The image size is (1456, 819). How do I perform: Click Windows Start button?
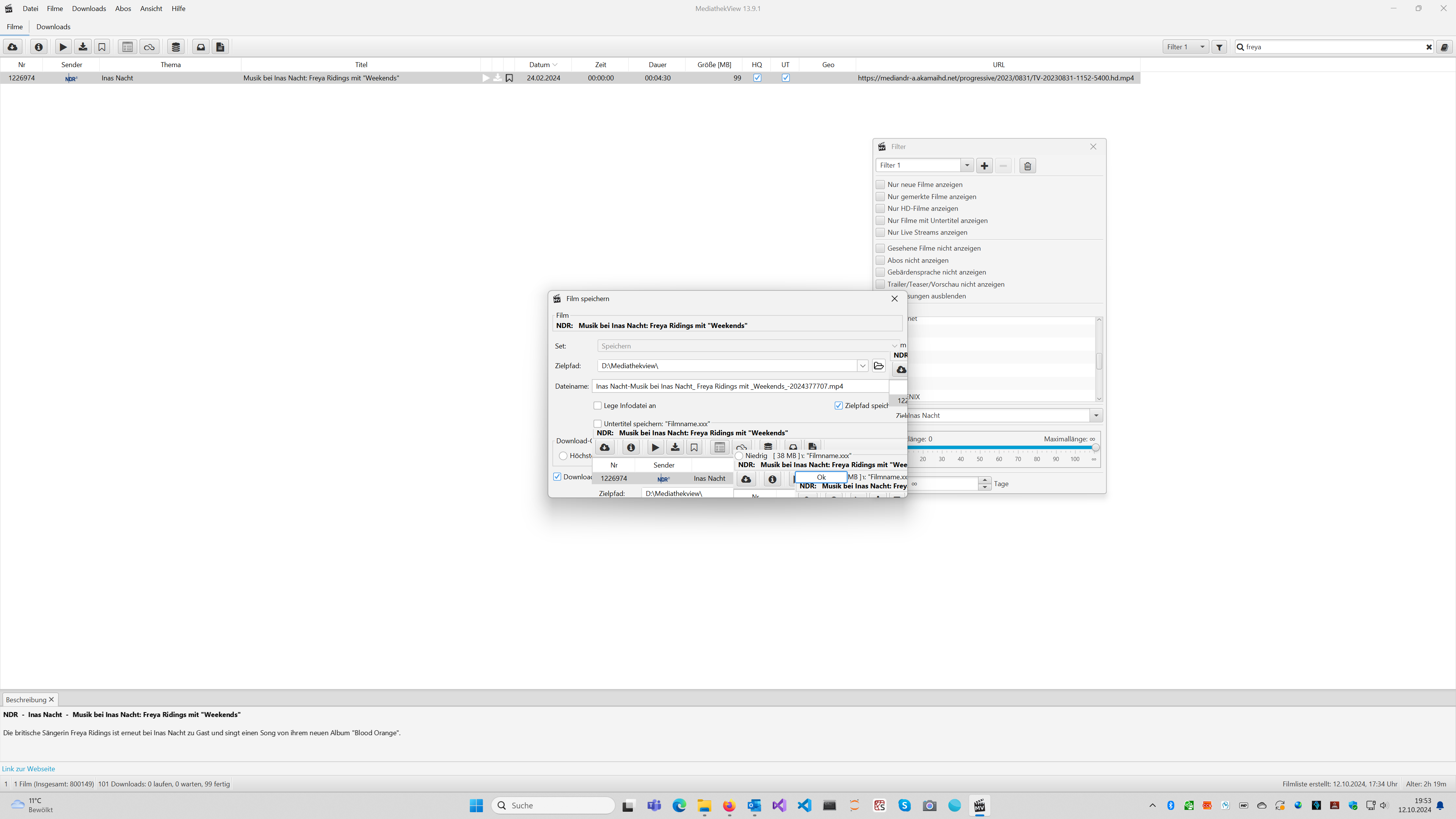coord(476,805)
